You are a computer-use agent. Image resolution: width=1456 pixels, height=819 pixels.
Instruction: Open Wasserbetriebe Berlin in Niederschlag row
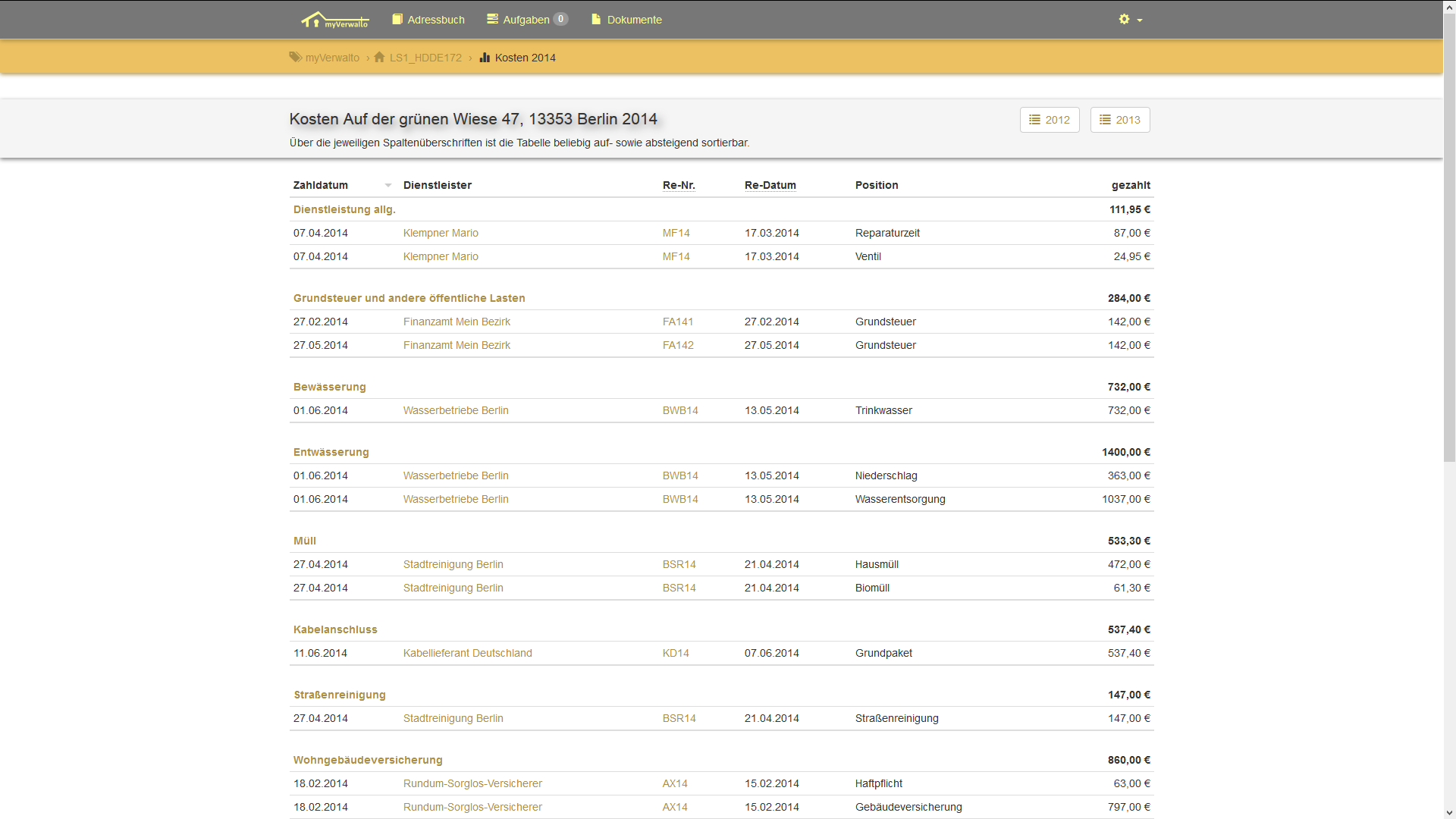(x=456, y=475)
